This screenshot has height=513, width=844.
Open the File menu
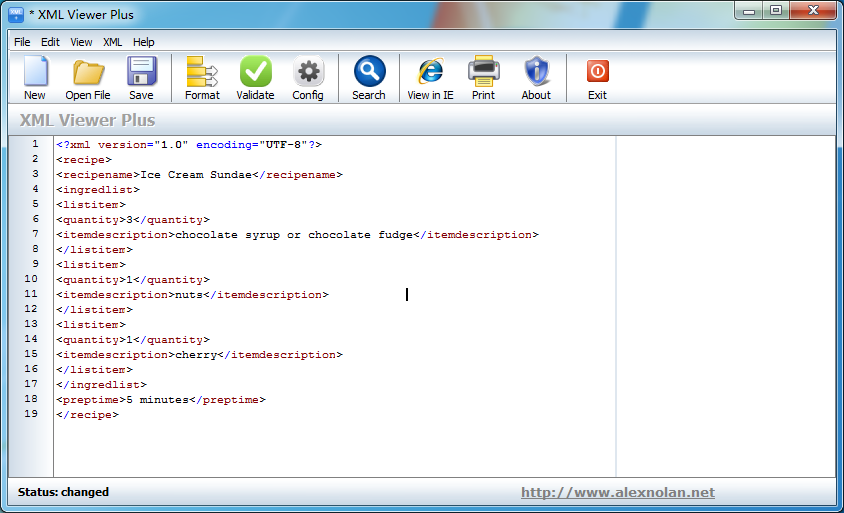click(22, 42)
